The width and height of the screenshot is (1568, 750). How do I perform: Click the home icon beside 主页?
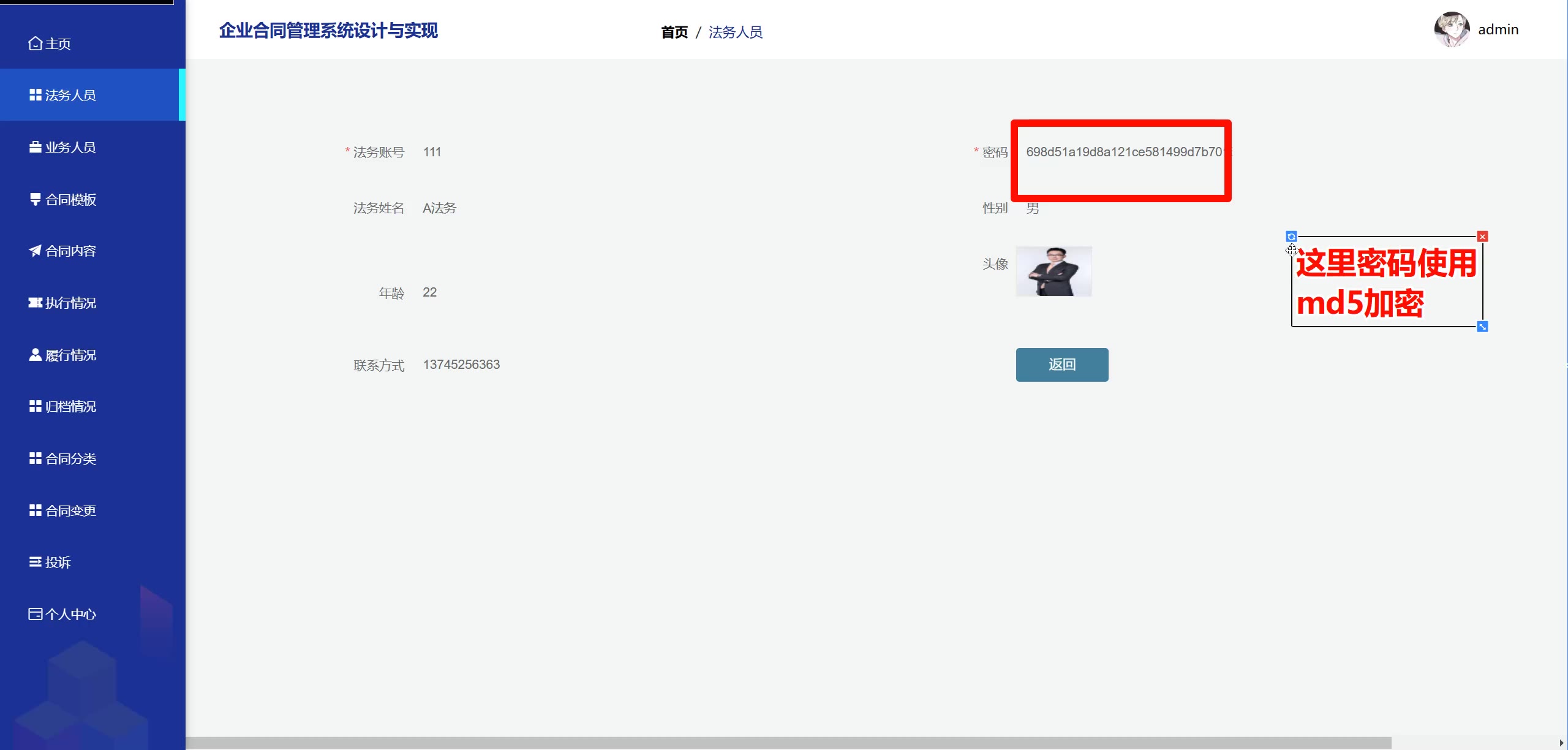(x=35, y=44)
